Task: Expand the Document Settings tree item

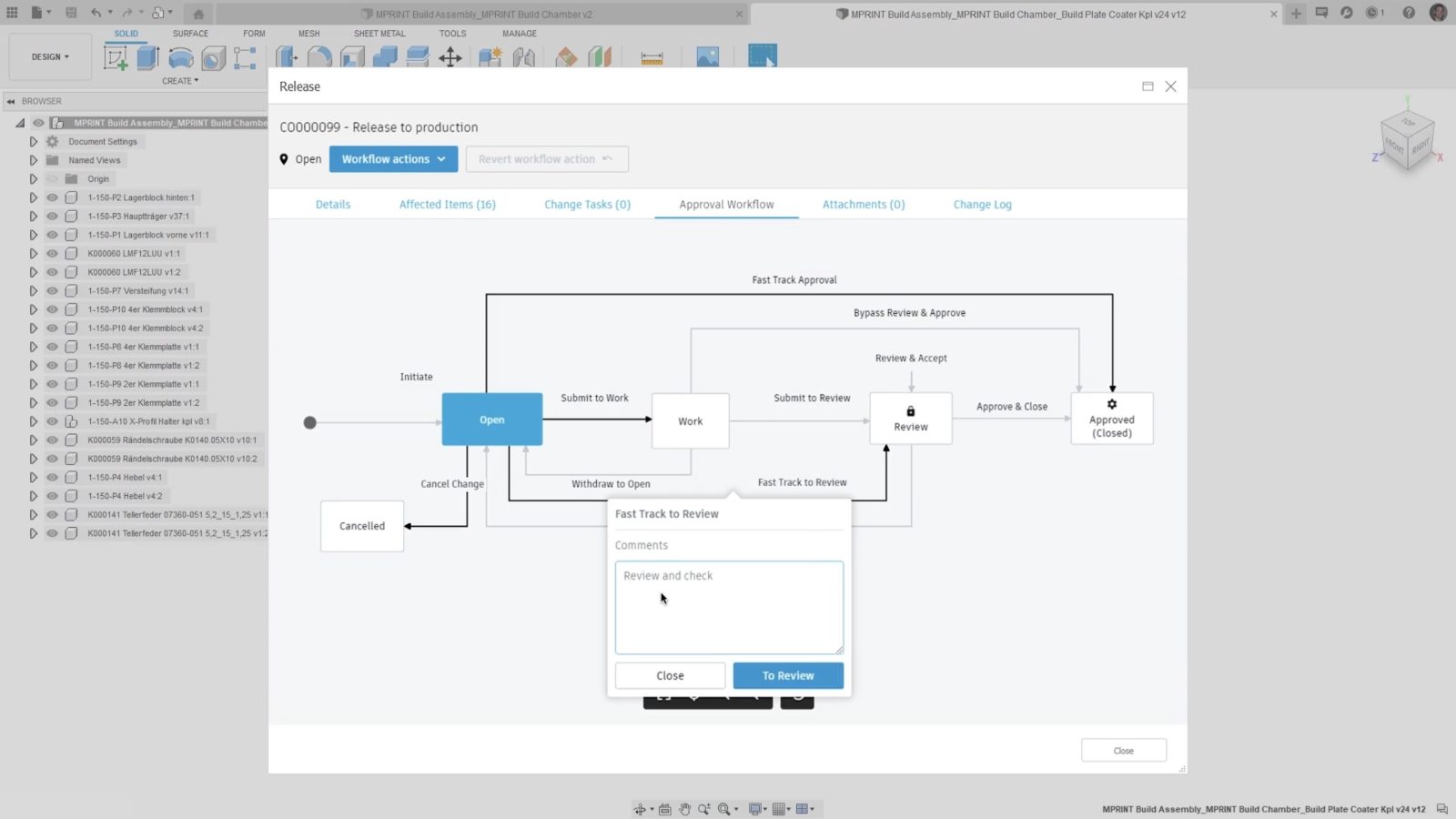Action: point(34,141)
